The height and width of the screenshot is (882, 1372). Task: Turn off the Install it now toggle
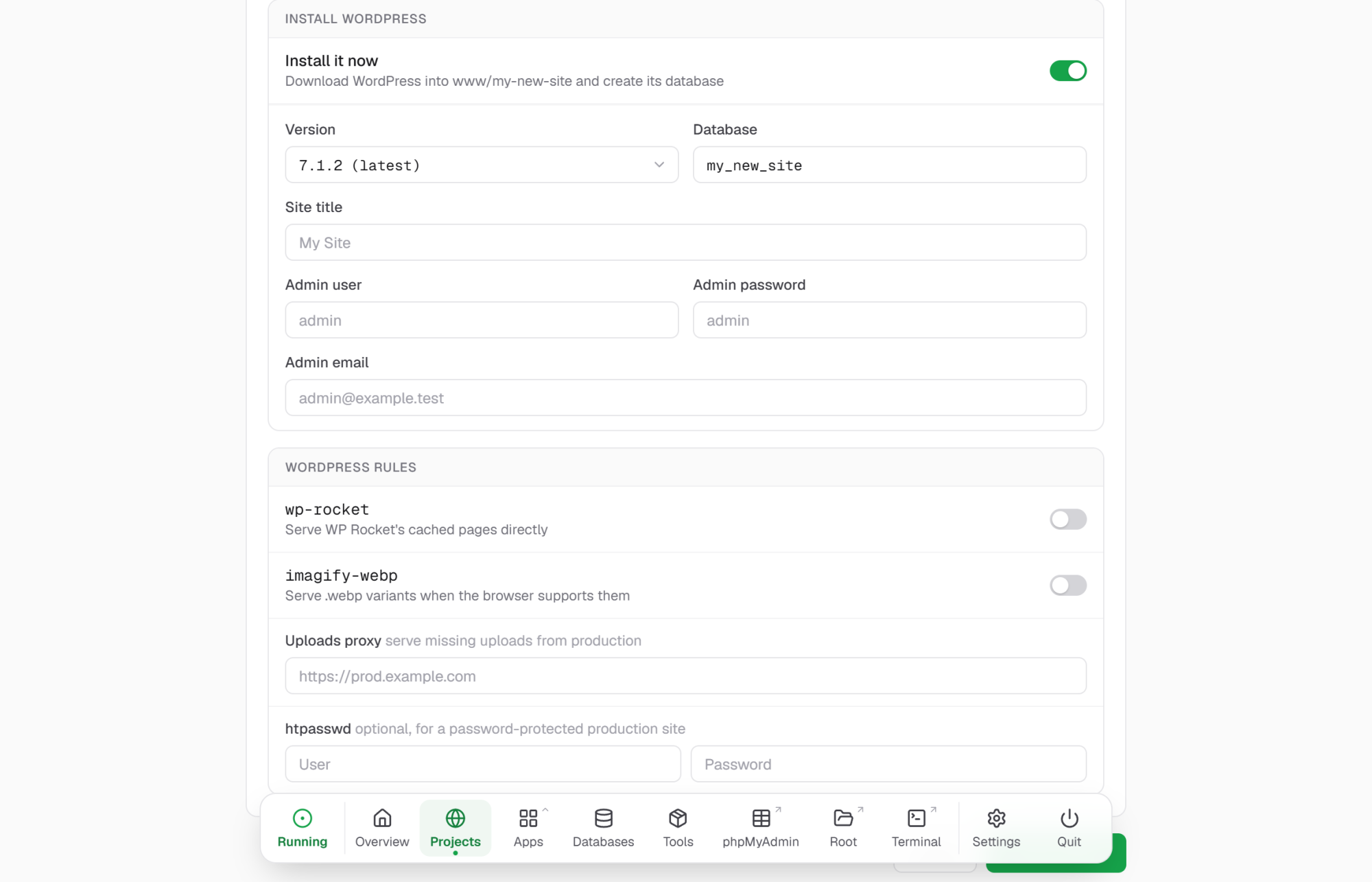click(1068, 71)
